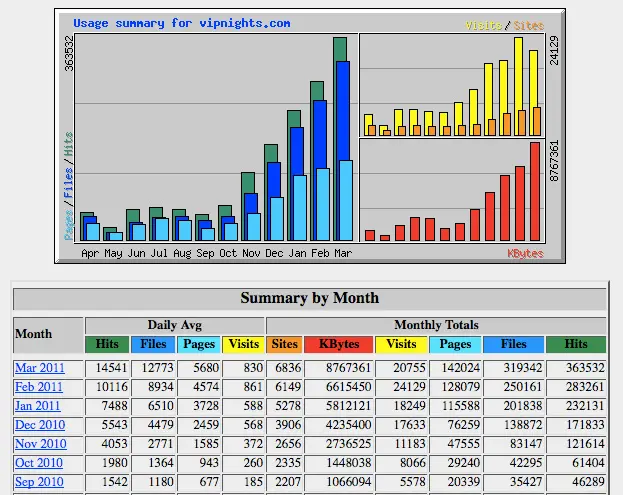The width and height of the screenshot is (623, 495).
Task: Click the chart title 'Usage summary for vipnights.com'
Action: (x=182, y=23)
